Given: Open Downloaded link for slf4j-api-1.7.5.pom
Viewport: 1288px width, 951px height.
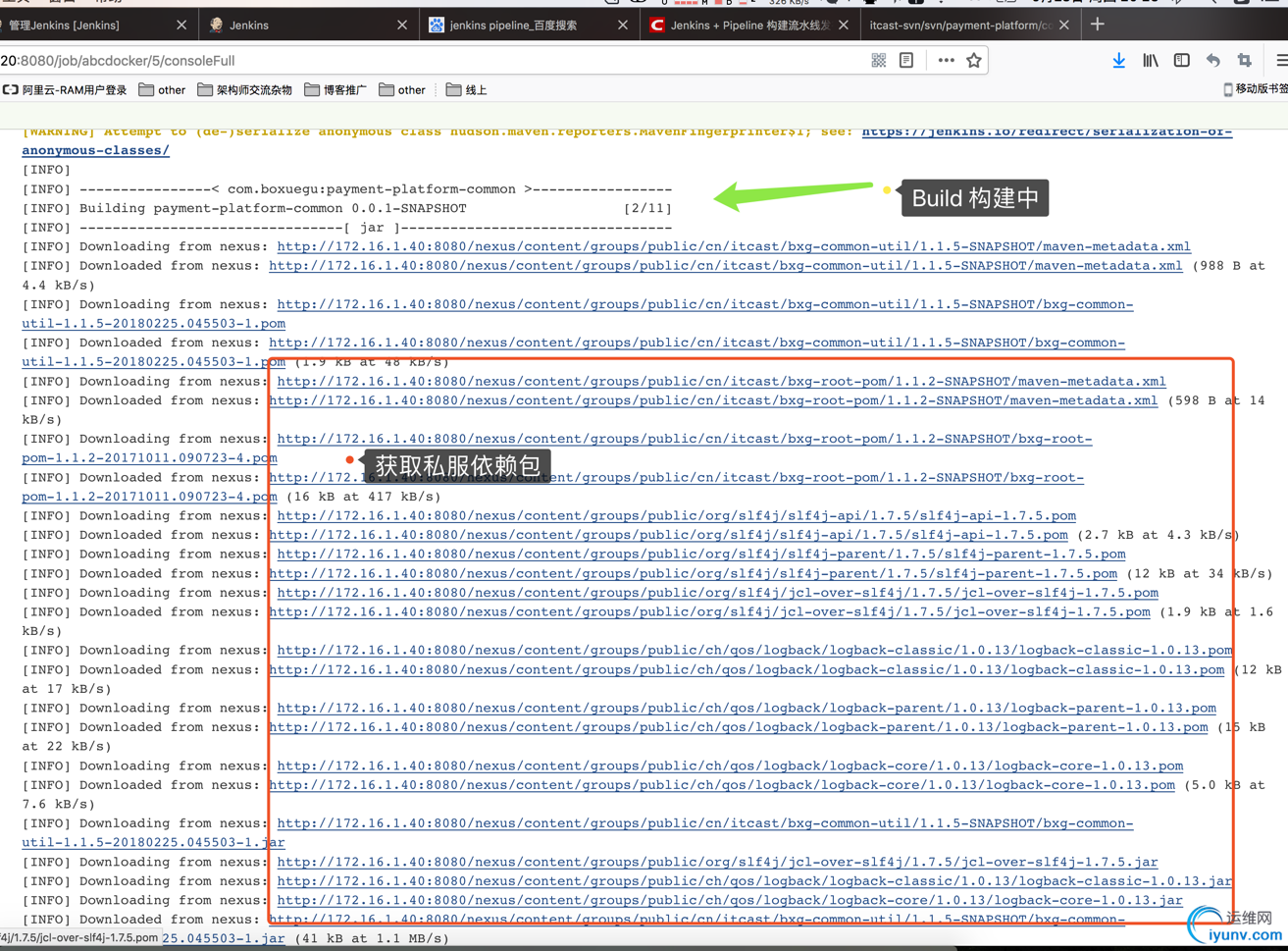Looking at the screenshot, I should (x=668, y=535).
